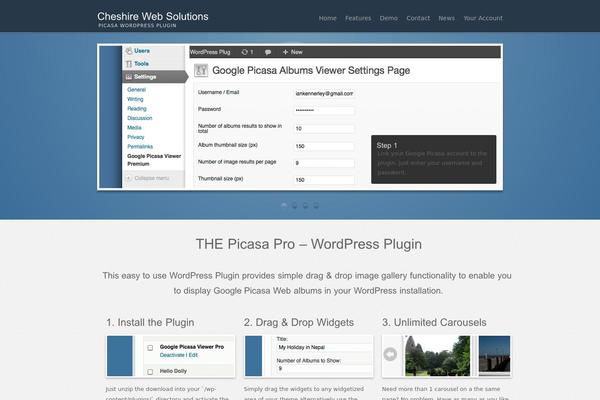
Task: Select the third slider pagination dot
Action: click(305, 206)
